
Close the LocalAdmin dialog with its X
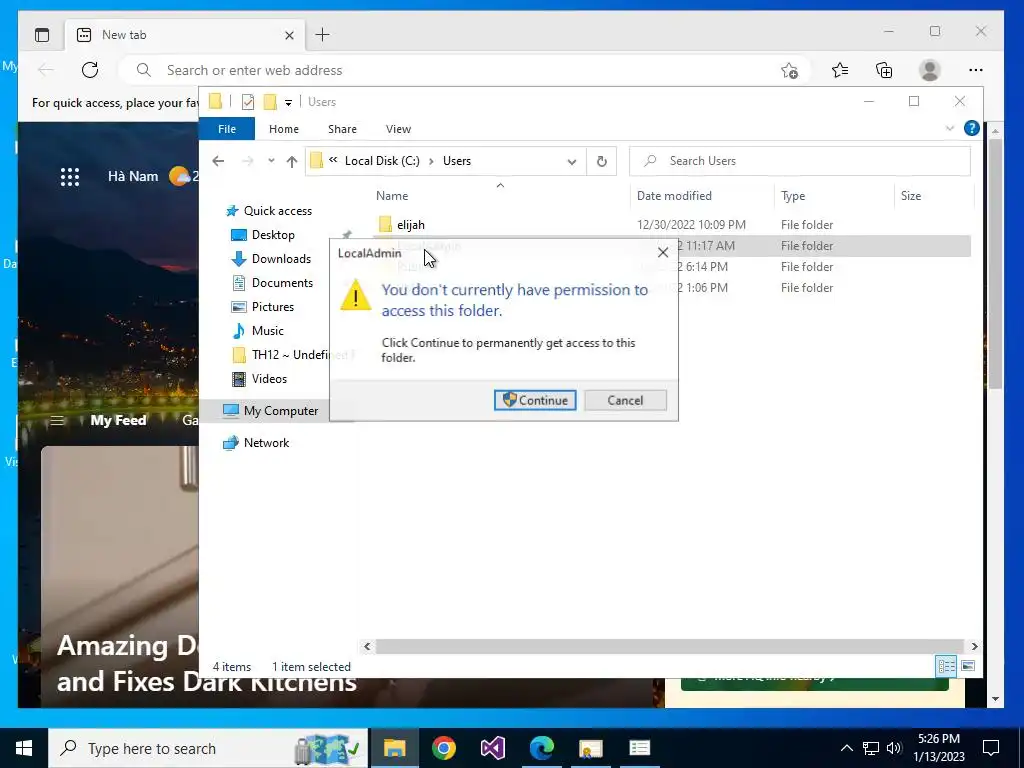tap(663, 252)
